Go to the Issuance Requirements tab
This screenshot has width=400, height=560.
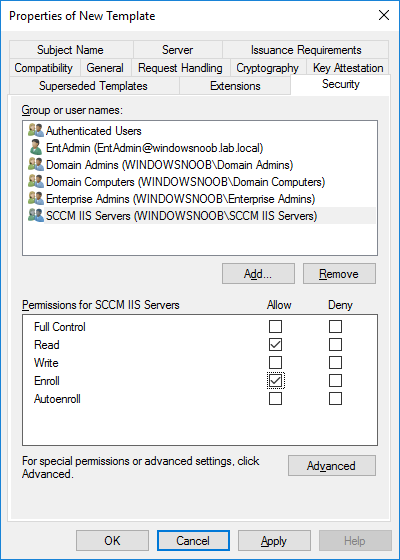[306, 49]
